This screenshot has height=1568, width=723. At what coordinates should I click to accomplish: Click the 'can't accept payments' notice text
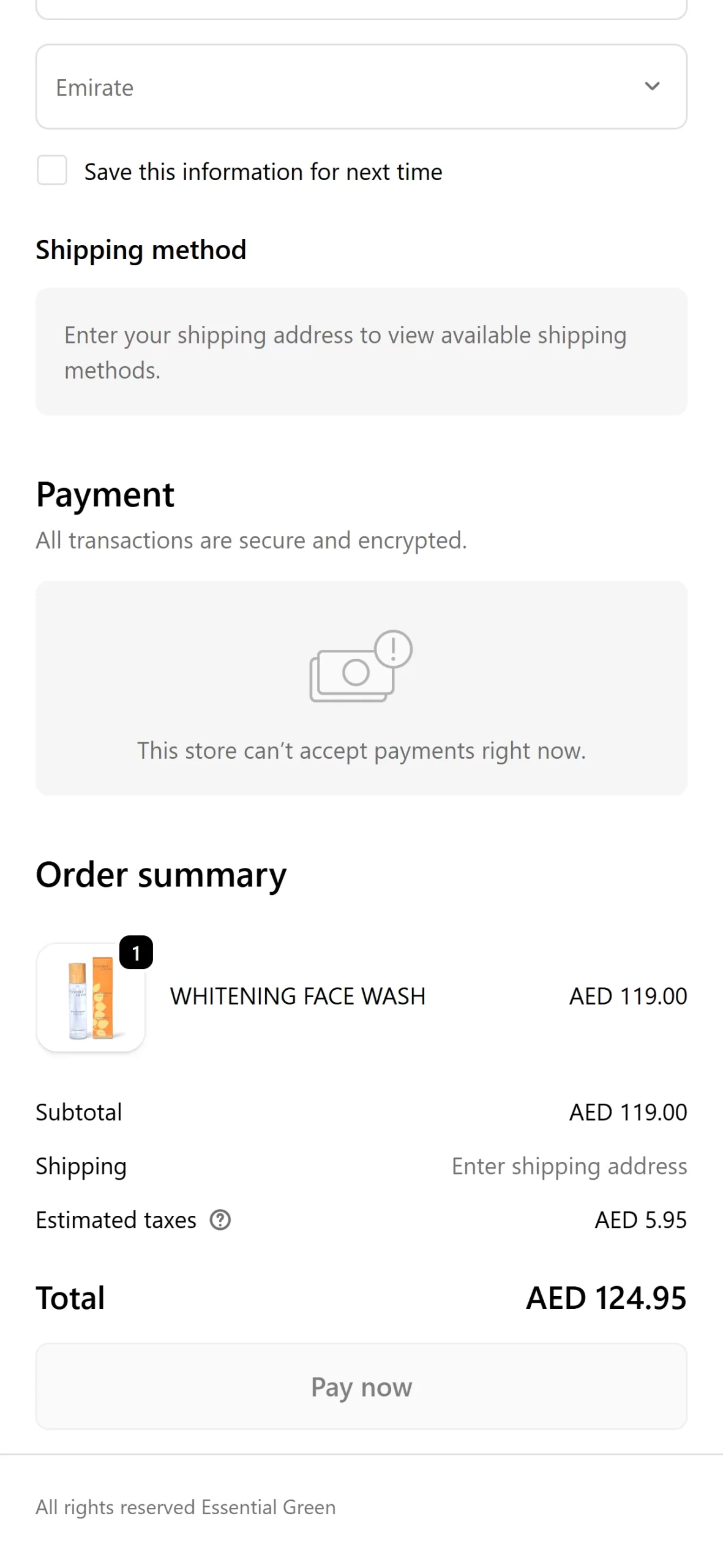(361, 751)
